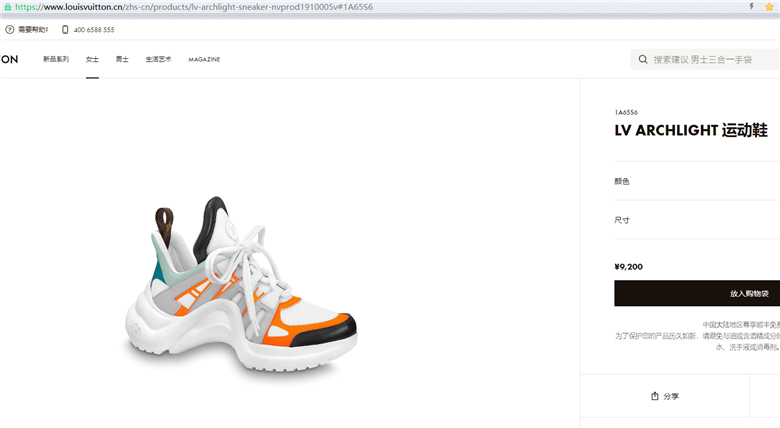Click the 放入购物袋 add to bag button
Viewport: 780px width, 428px height.
coord(697,293)
